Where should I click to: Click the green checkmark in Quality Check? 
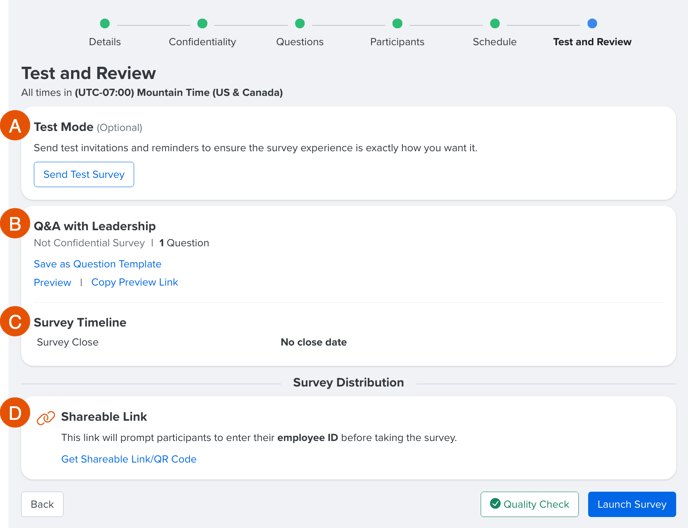(495, 503)
